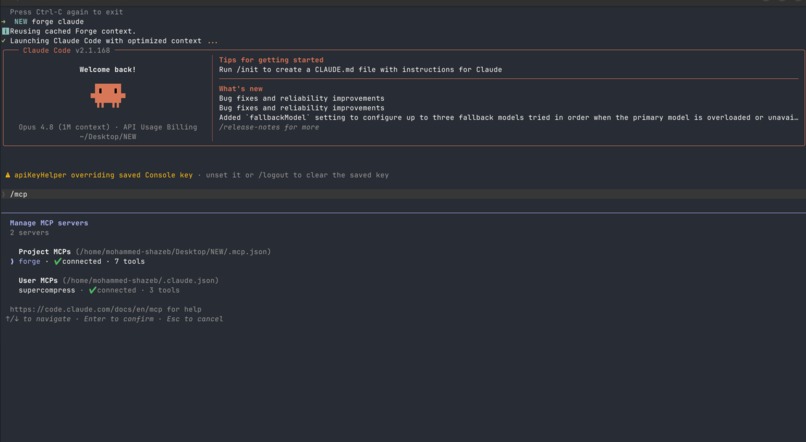
Task: Click the fallbackModel setting release note line
Action: (508, 118)
